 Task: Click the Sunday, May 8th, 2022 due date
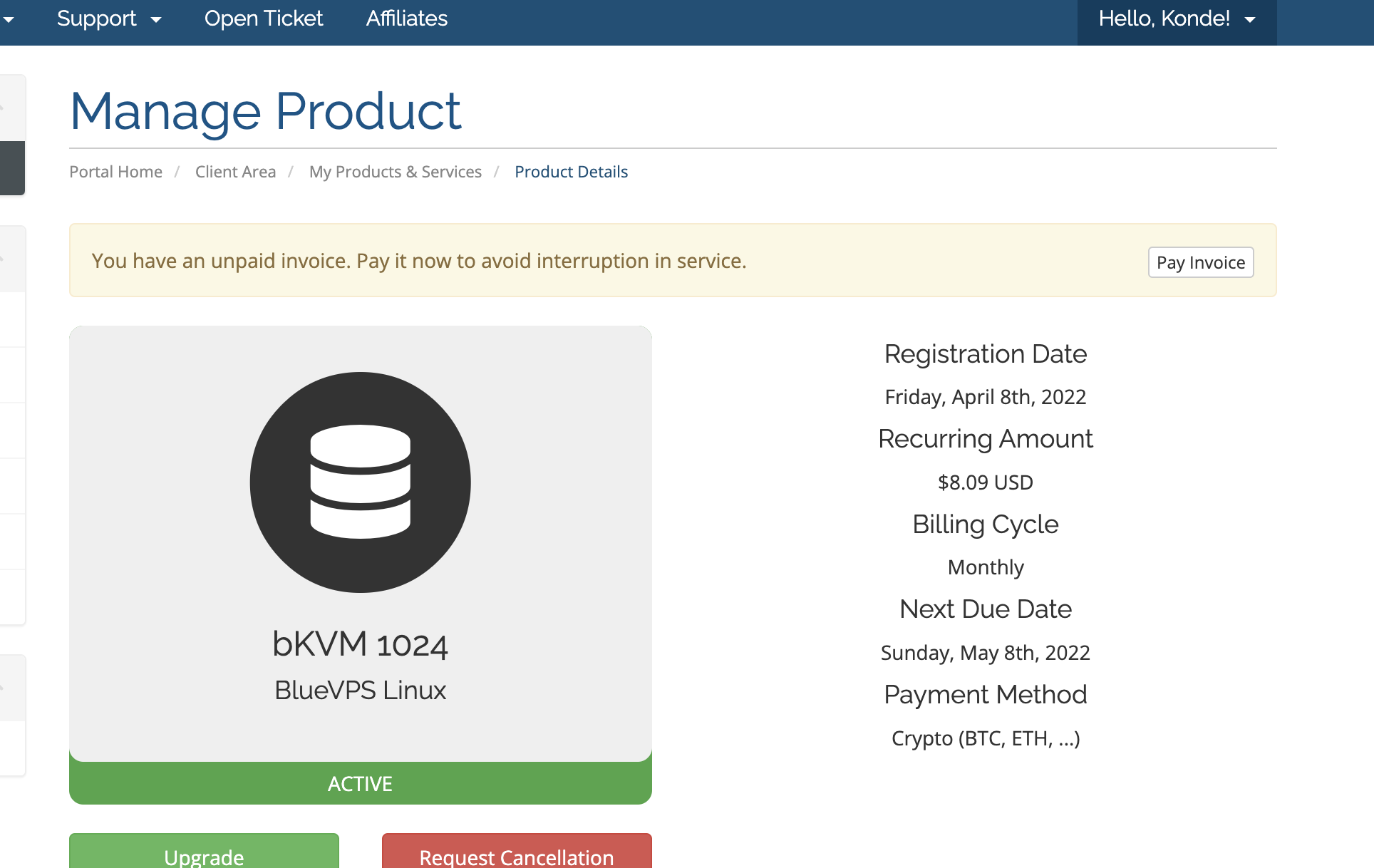tap(986, 653)
